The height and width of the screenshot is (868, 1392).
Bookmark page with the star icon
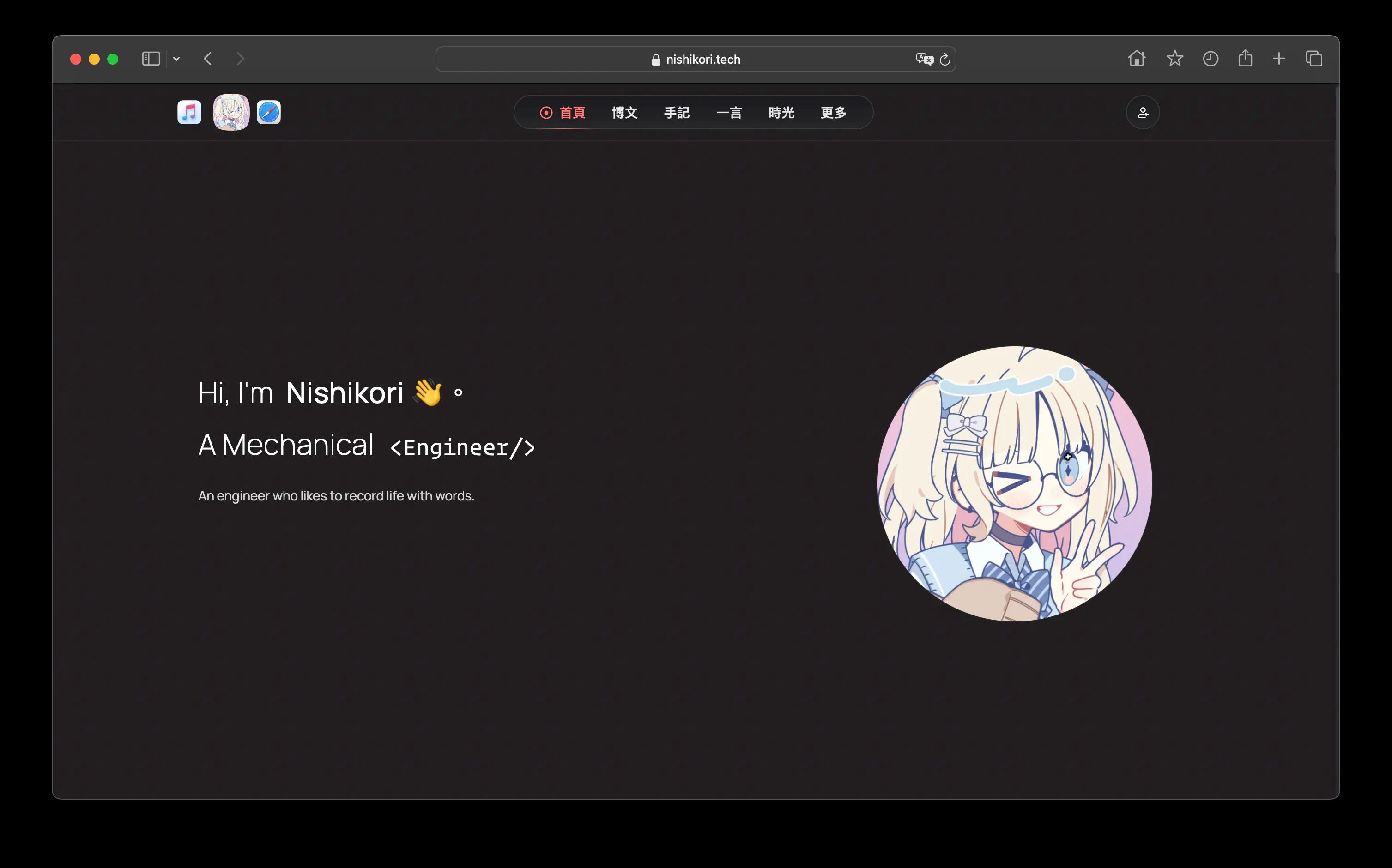1174,59
